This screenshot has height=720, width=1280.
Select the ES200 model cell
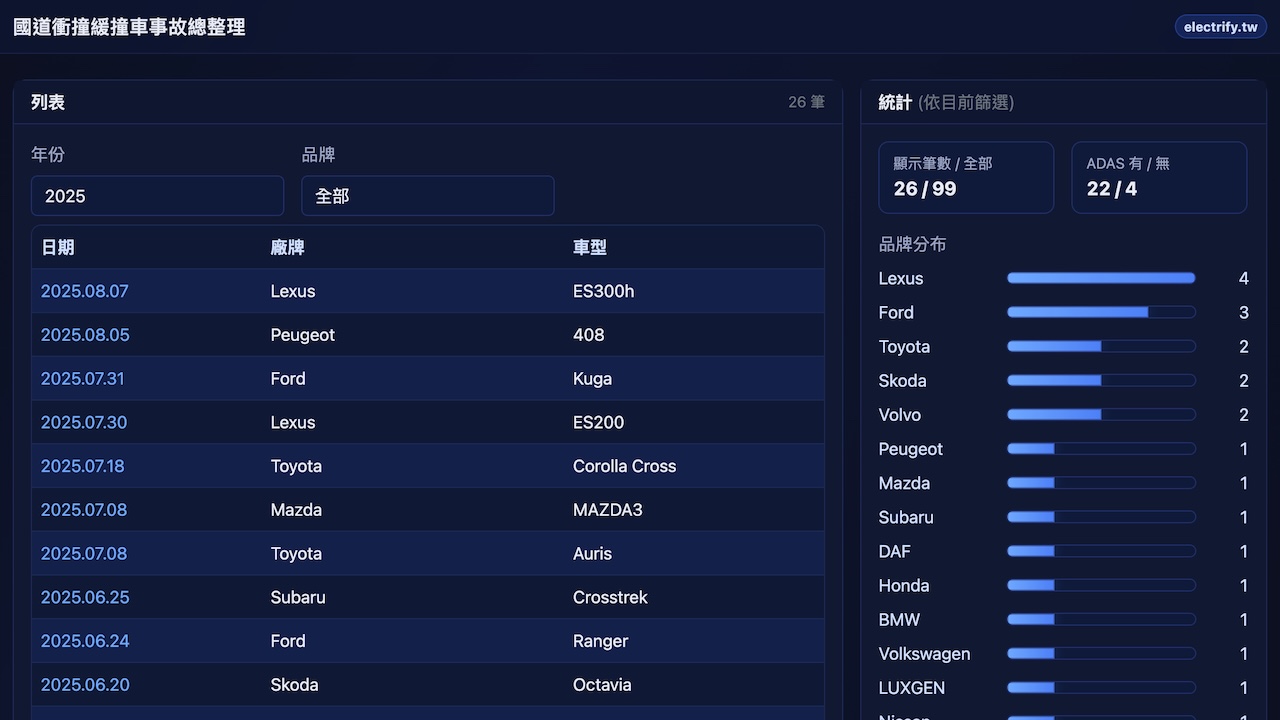point(599,423)
